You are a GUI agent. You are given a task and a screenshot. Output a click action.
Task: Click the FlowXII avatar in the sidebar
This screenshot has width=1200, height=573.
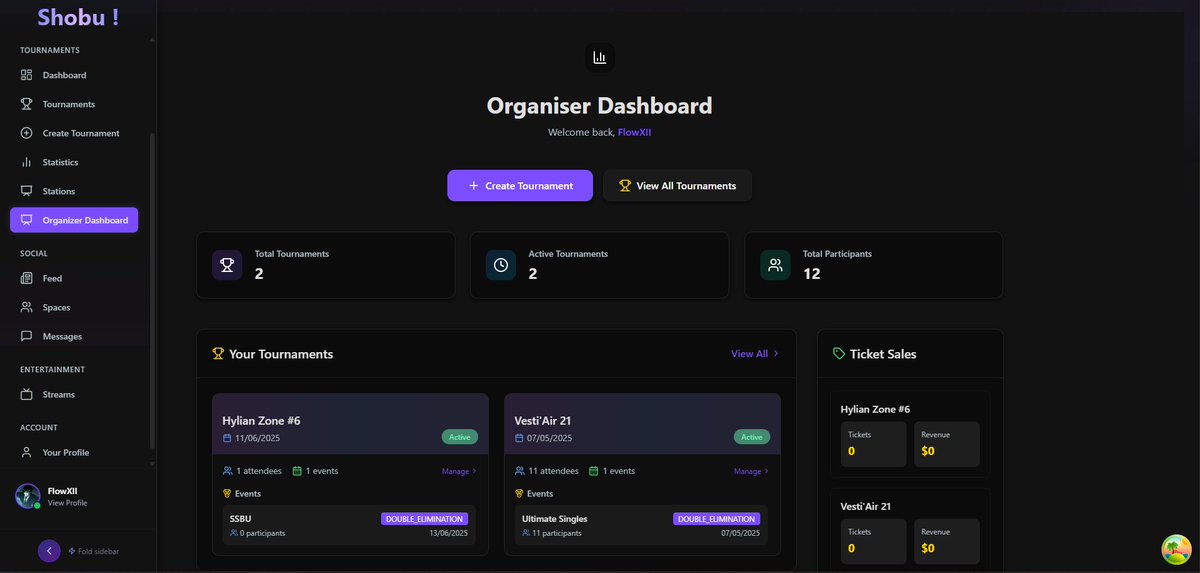click(27, 496)
